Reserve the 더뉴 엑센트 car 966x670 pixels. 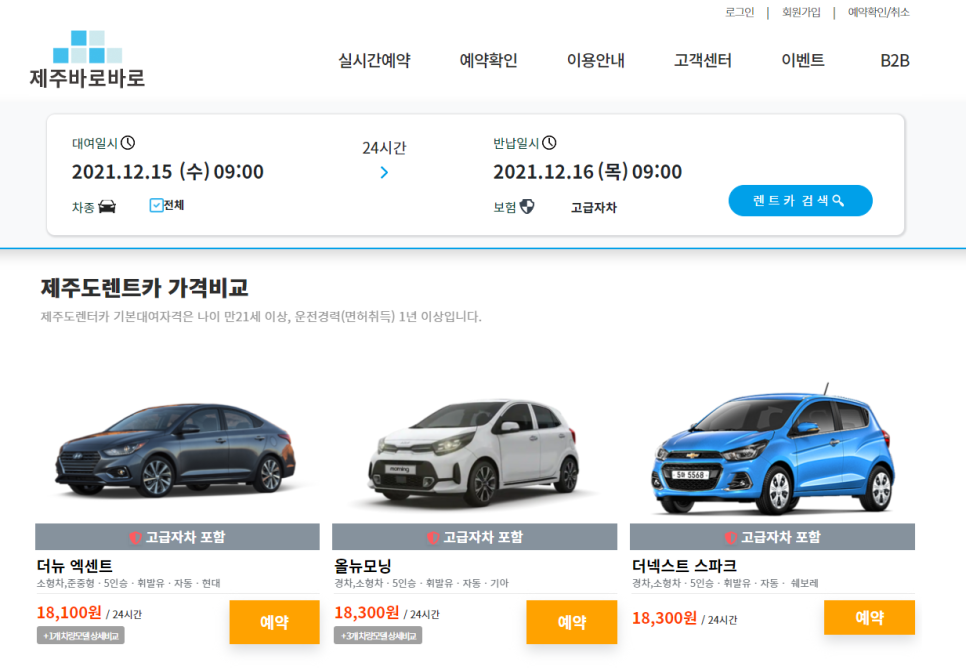point(275,622)
